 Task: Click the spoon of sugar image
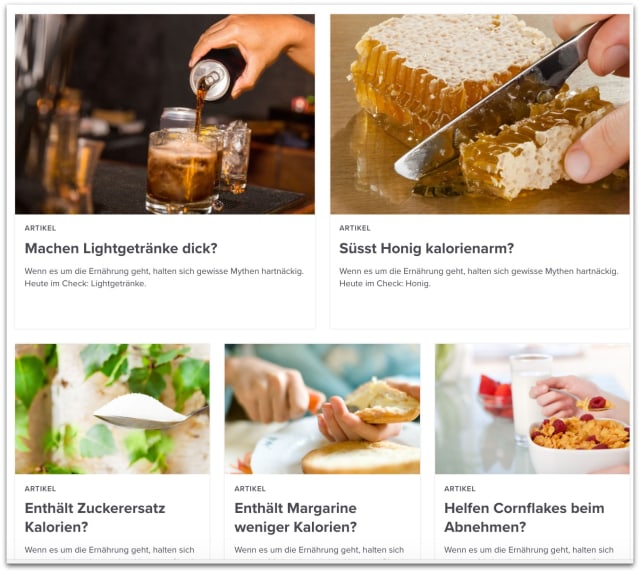pyautogui.click(x=112, y=409)
